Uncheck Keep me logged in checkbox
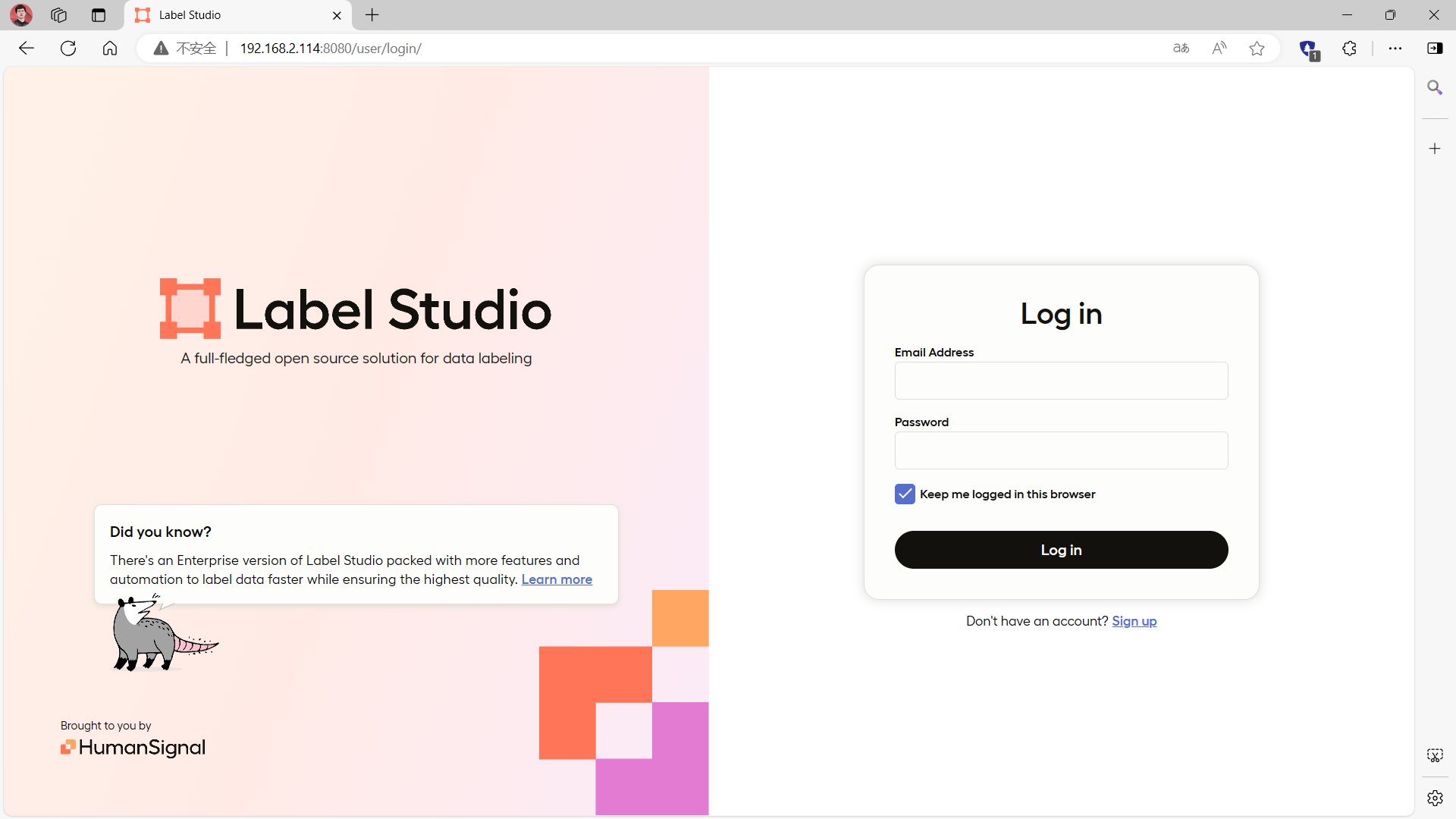The height and width of the screenshot is (819, 1456). click(x=905, y=494)
